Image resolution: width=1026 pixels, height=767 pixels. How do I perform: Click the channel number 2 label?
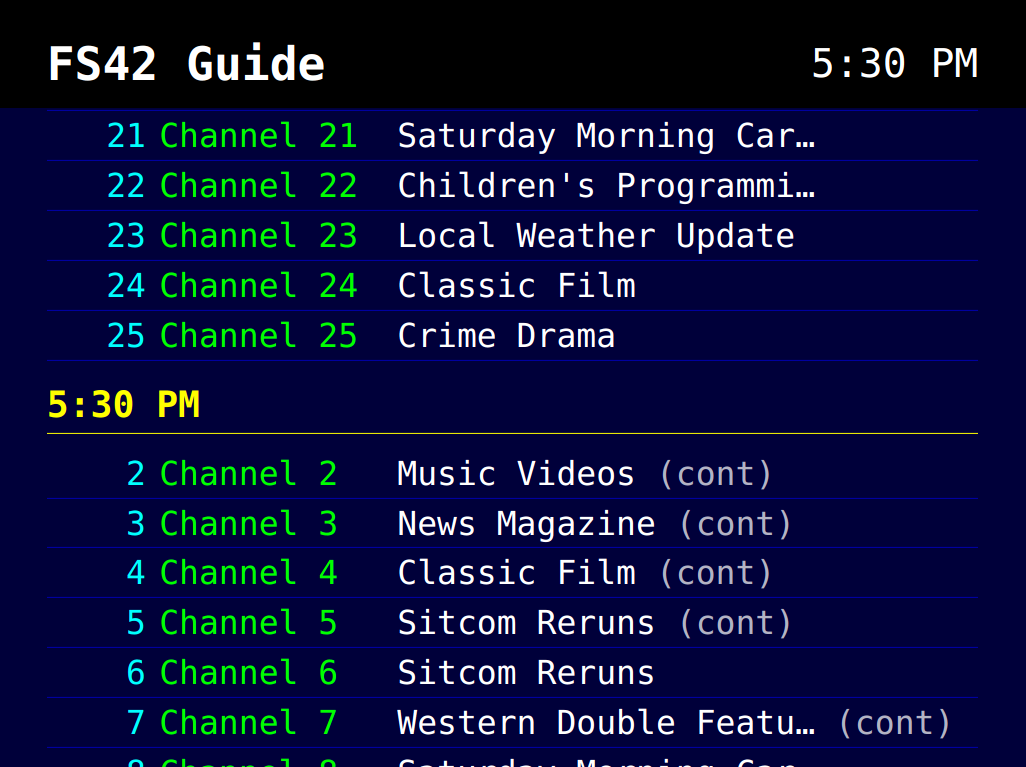point(133,473)
